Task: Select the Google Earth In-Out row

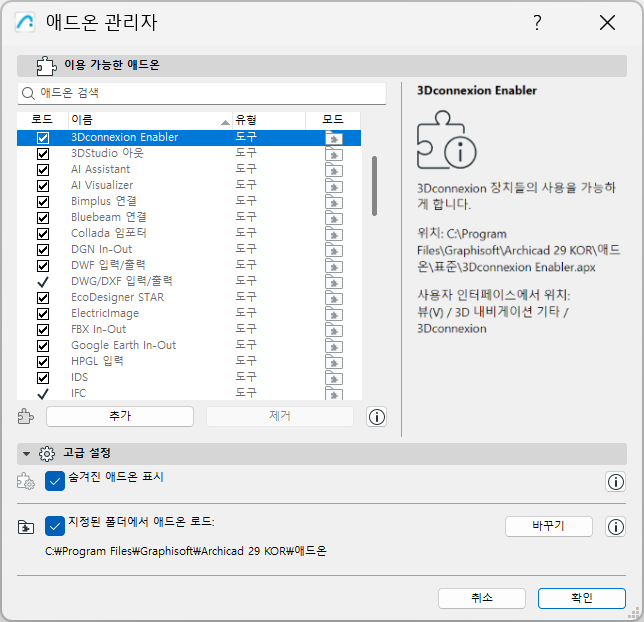Action: click(x=189, y=346)
